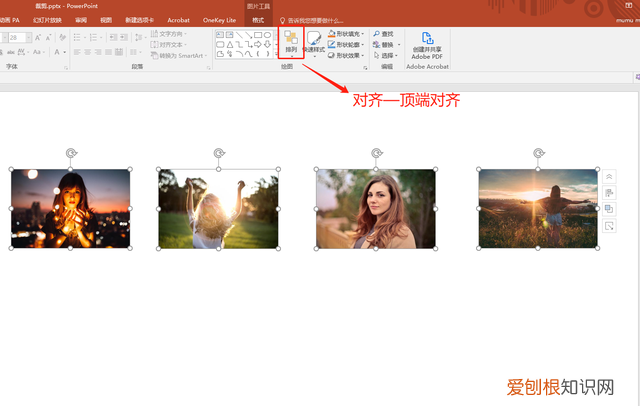Open the Acrobat ribbon tab
Viewport: 640px width, 406px height.
tap(177, 19)
